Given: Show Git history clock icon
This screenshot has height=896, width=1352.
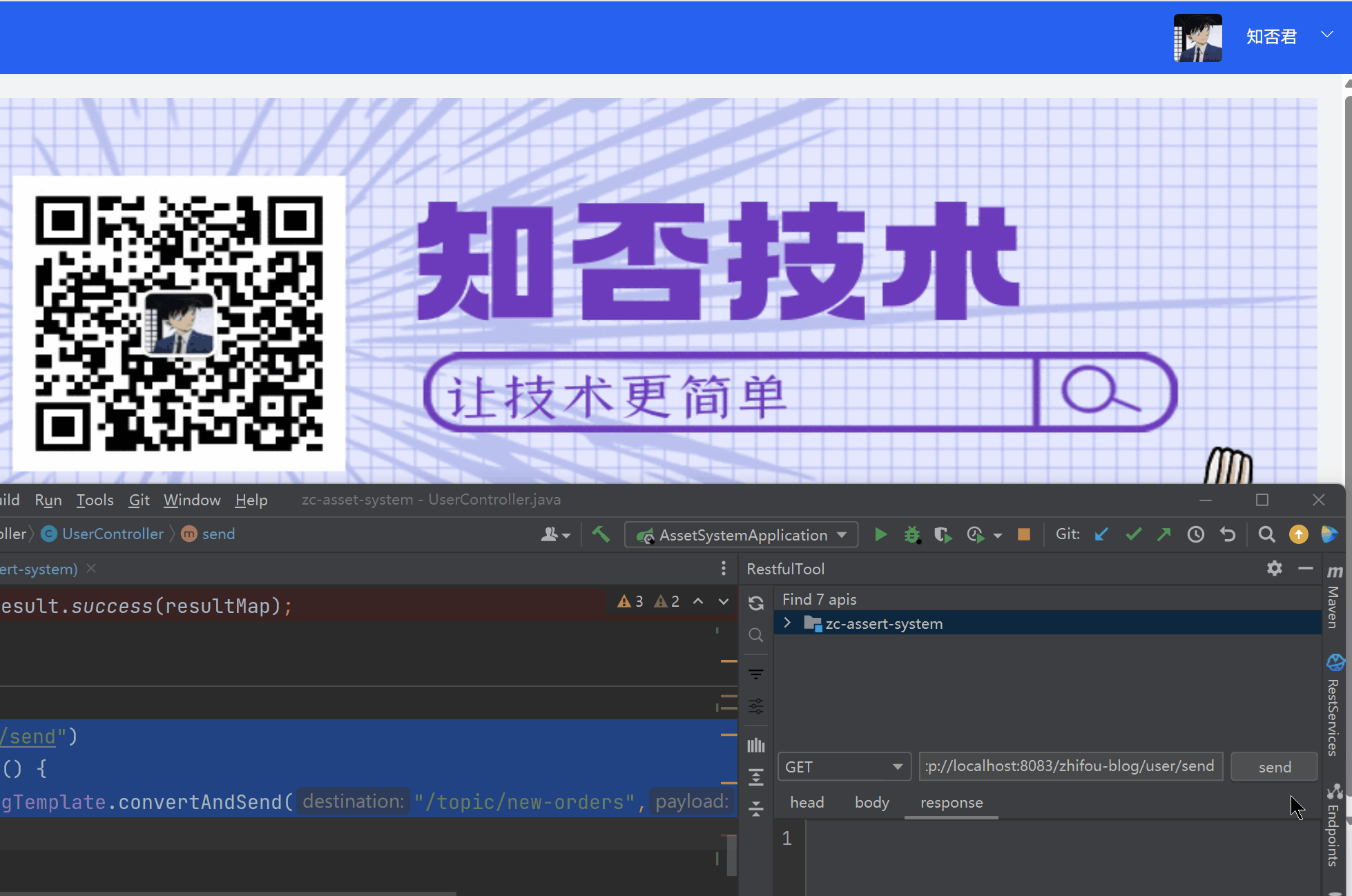Looking at the screenshot, I should point(1195,534).
